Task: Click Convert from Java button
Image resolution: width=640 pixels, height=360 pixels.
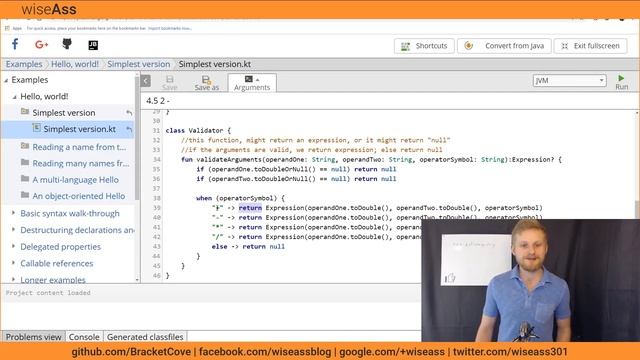Action: (x=504, y=46)
